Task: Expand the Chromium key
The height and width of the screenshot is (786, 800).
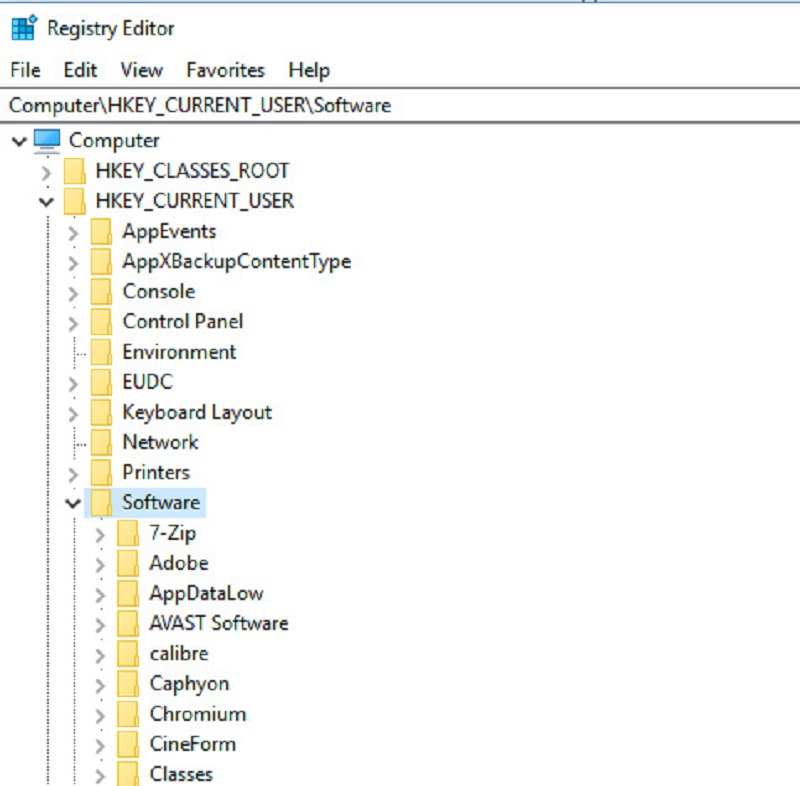Action: click(100, 716)
